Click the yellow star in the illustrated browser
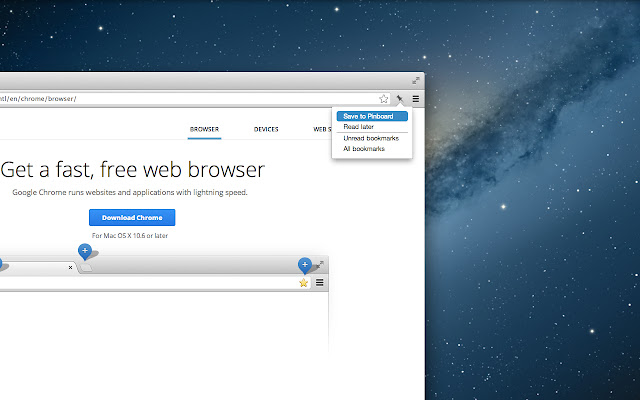 303,282
